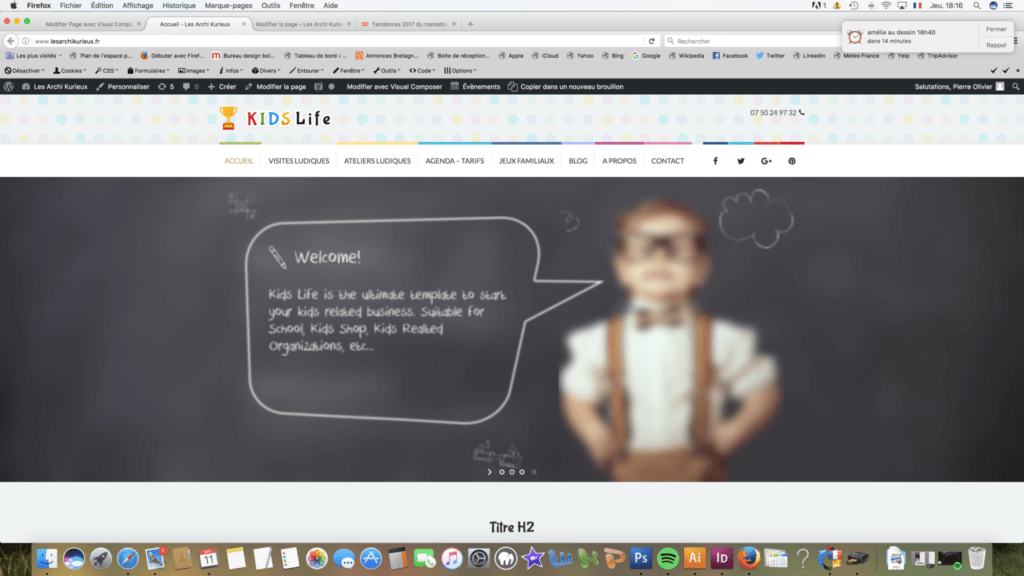Open iTunes from the Dock

[x=451, y=558]
